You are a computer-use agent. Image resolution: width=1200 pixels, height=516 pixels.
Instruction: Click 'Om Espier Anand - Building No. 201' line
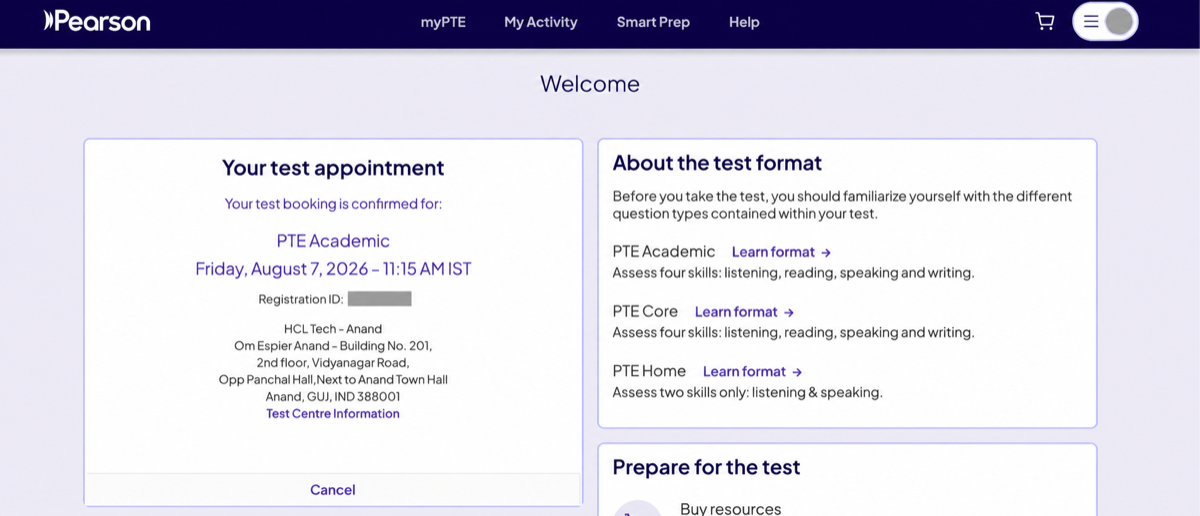(x=333, y=346)
